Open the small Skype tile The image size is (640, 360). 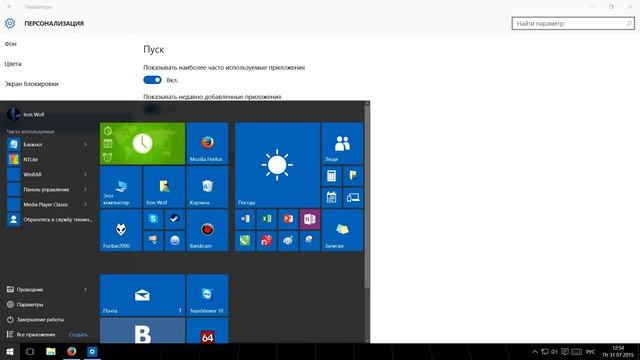tap(153, 219)
